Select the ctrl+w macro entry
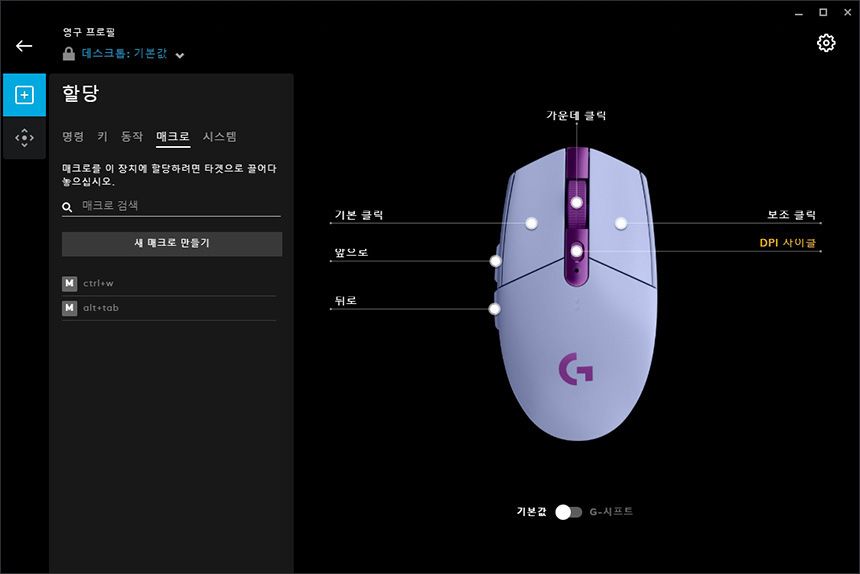The height and width of the screenshot is (574, 860). click(169, 283)
